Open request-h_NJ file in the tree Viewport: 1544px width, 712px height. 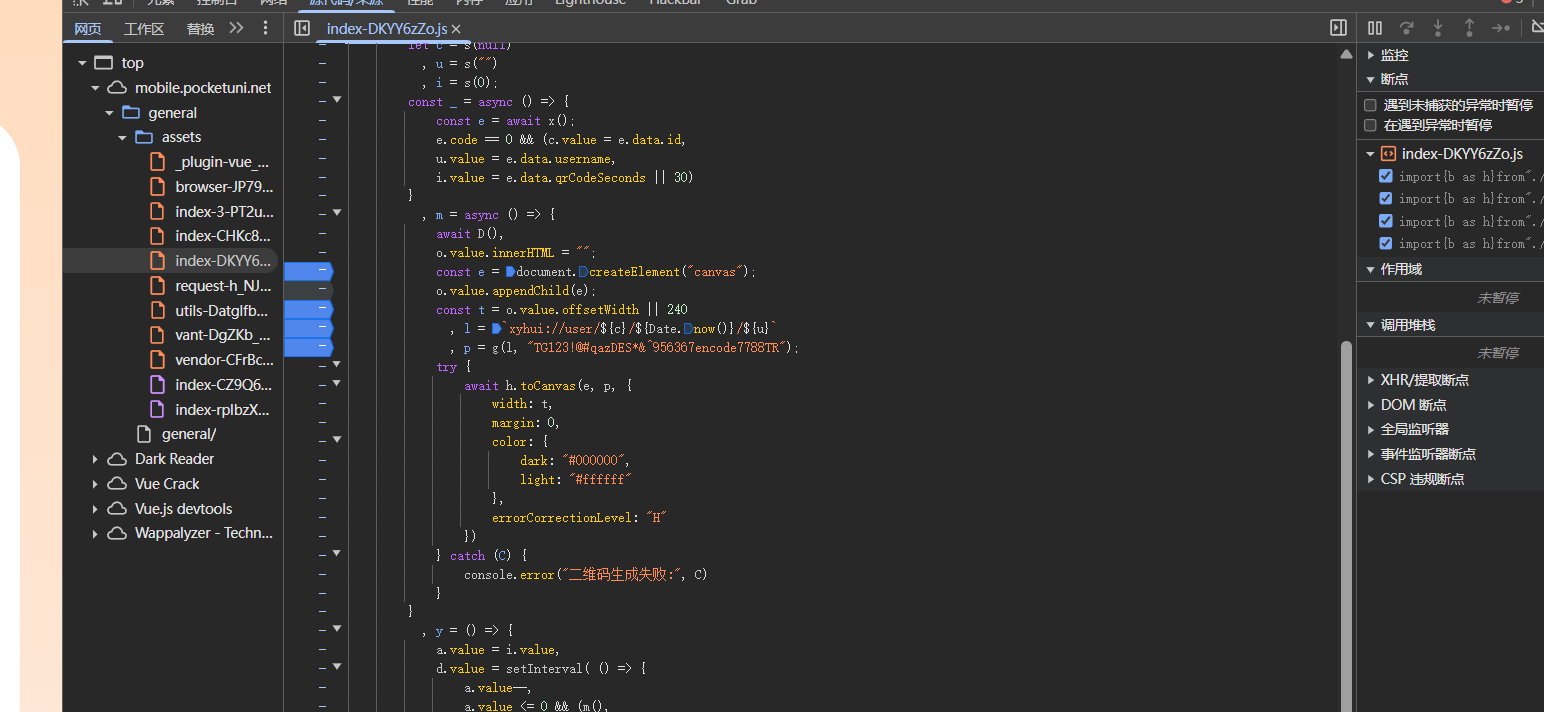[x=223, y=286]
